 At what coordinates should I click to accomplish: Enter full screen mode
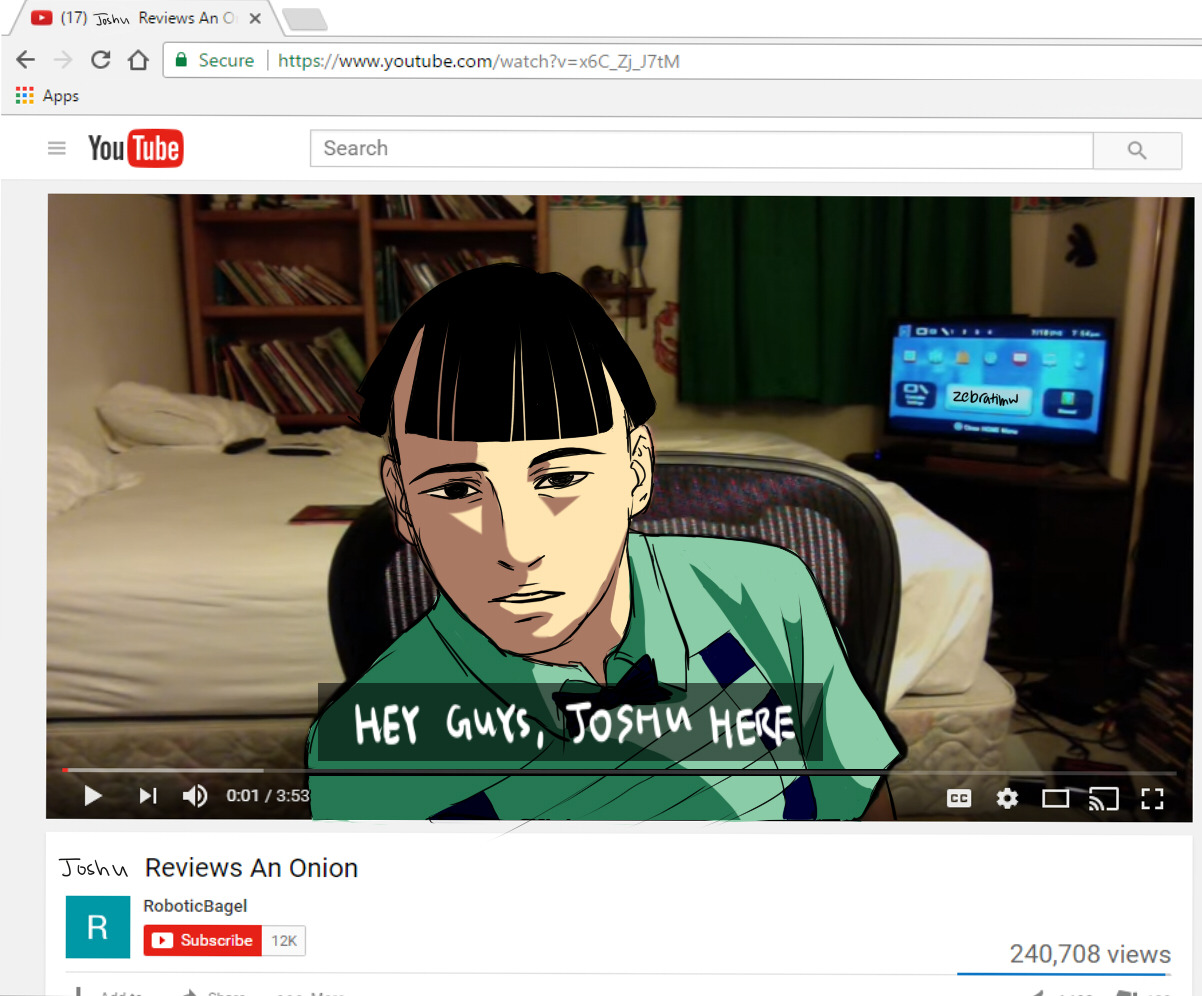pyautogui.click(x=1153, y=798)
